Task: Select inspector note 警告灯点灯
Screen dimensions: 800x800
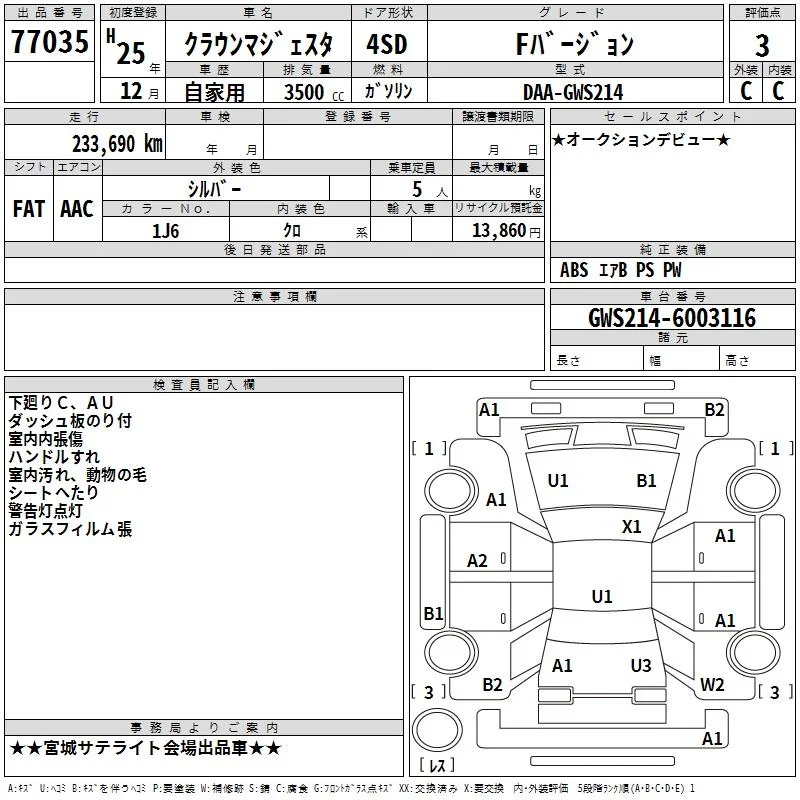Action: click(45, 511)
